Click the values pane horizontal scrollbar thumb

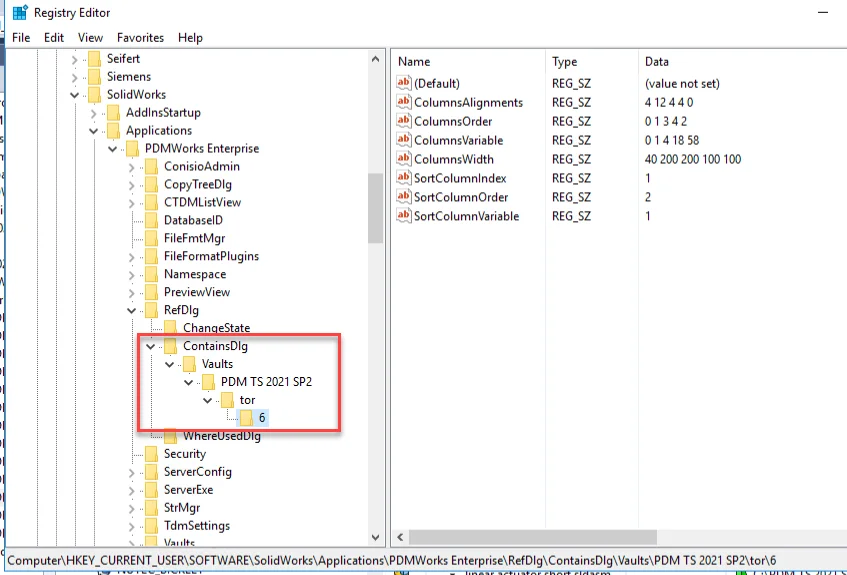tap(533, 537)
